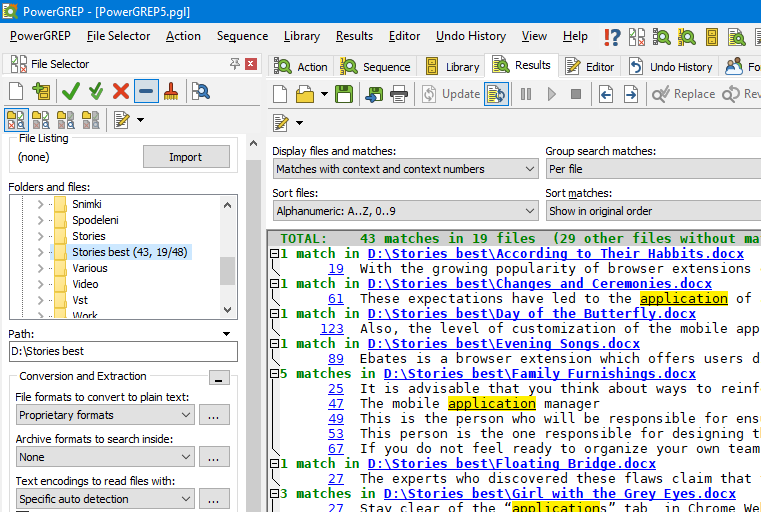Screen dimensions: 761x512
Task: Collapse the Family Furnishings.docx match group
Action: point(274,374)
